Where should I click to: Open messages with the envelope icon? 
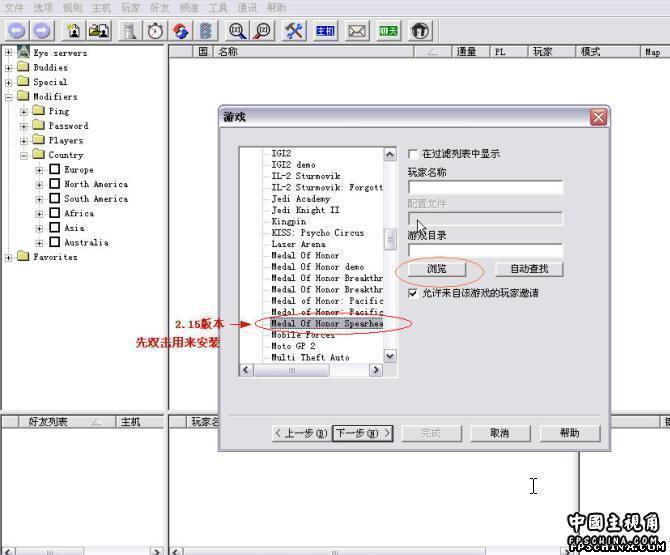(357, 31)
